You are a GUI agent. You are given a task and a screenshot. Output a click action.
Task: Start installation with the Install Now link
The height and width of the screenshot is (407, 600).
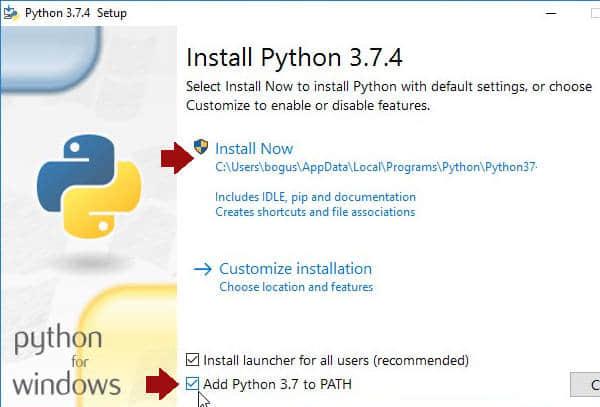254,148
